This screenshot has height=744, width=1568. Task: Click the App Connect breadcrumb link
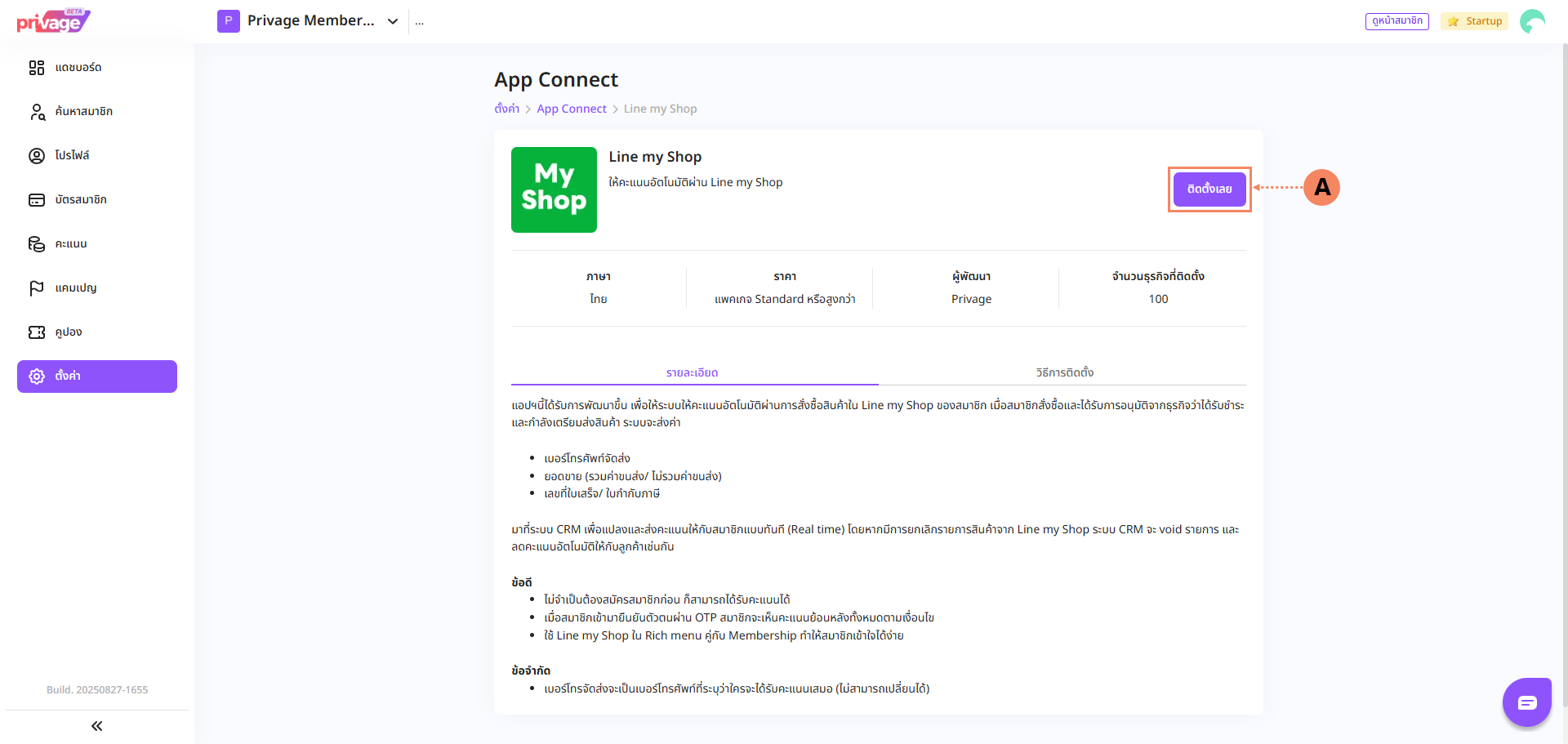coord(571,109)
